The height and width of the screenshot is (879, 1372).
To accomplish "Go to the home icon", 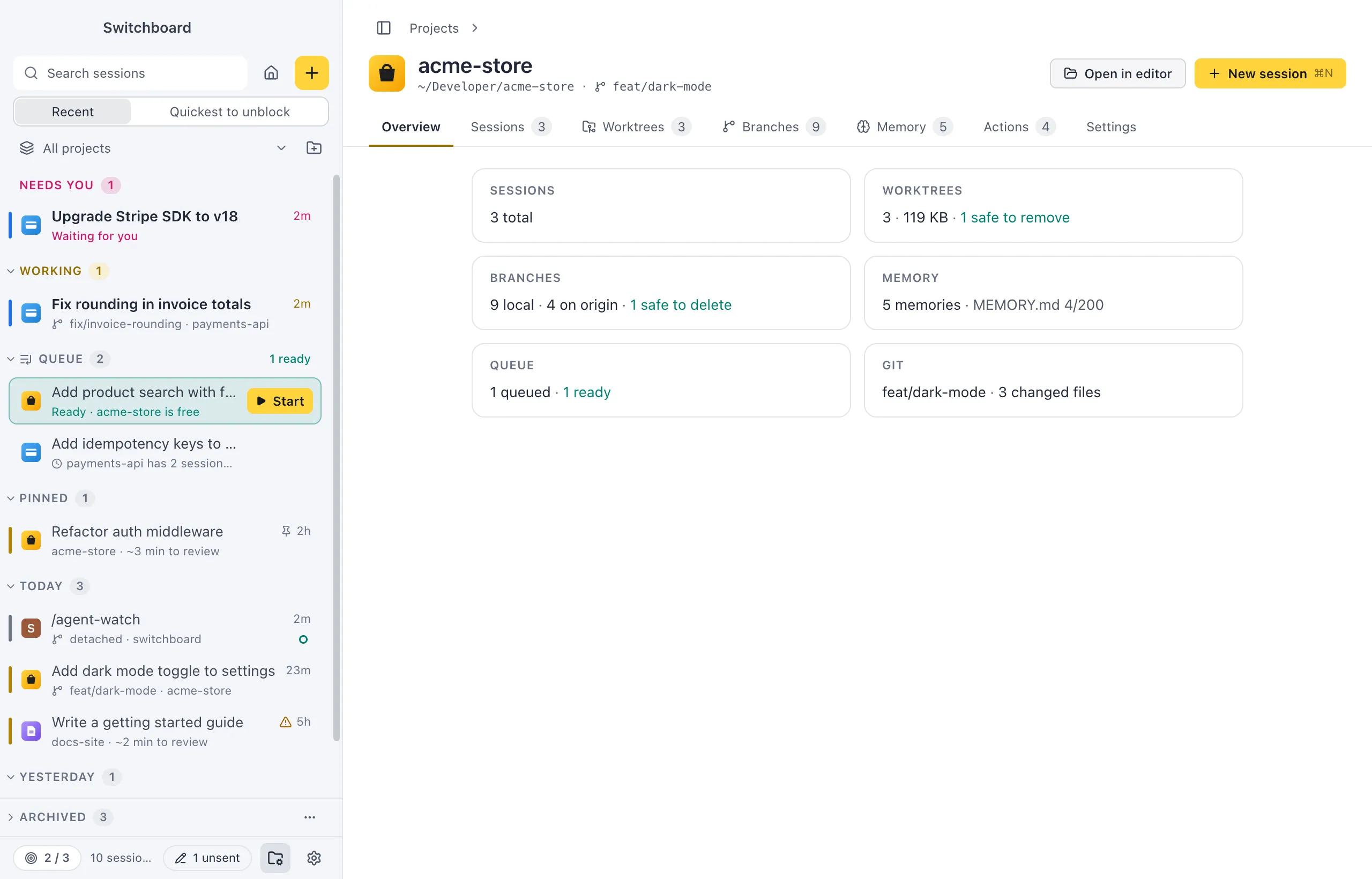I will [x=271, y=73].
